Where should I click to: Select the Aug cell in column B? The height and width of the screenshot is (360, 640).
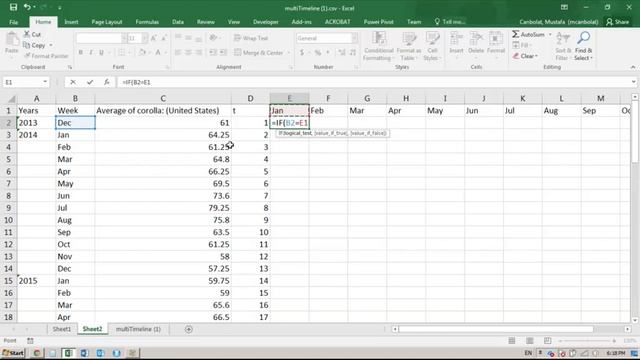coord(75,220)
